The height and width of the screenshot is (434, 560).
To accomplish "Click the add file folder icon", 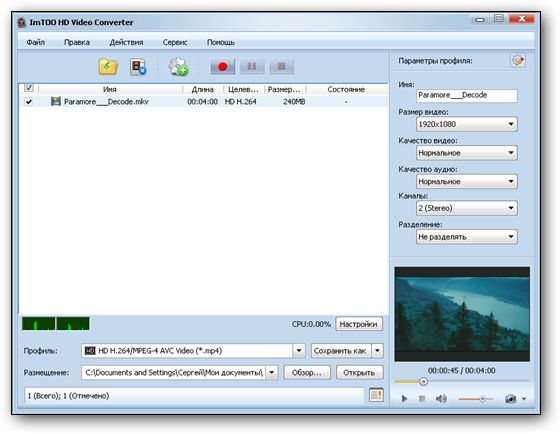I will 108,66.
